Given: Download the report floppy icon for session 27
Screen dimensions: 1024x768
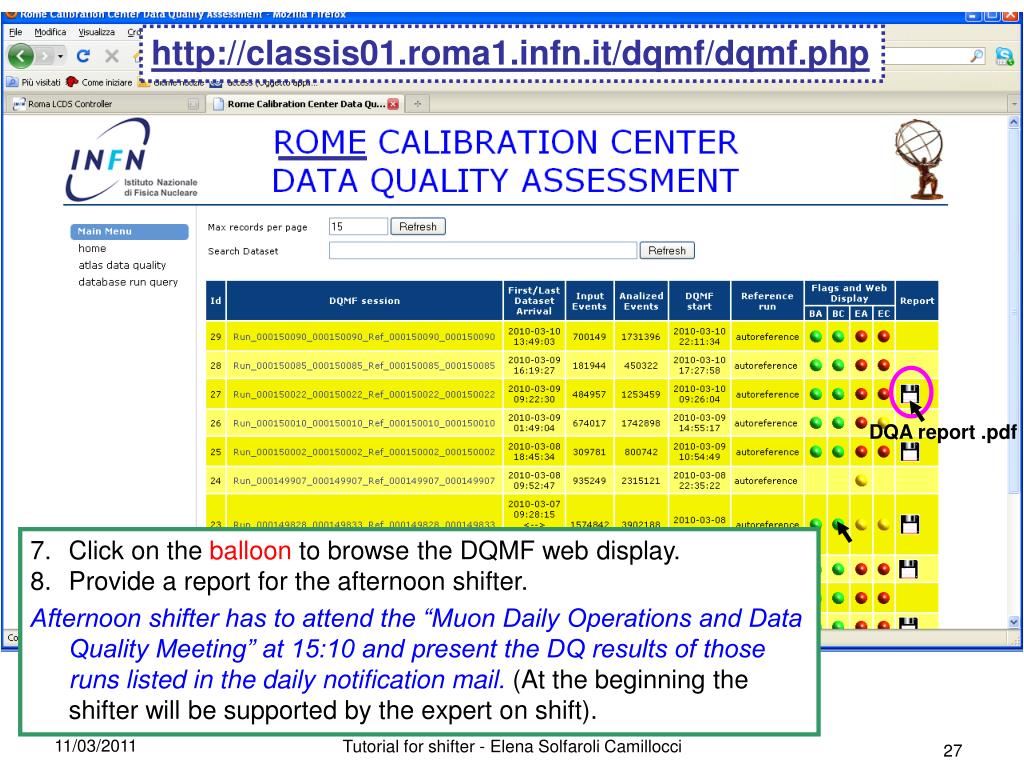Looking at the screenshot, I should (910, 393).
